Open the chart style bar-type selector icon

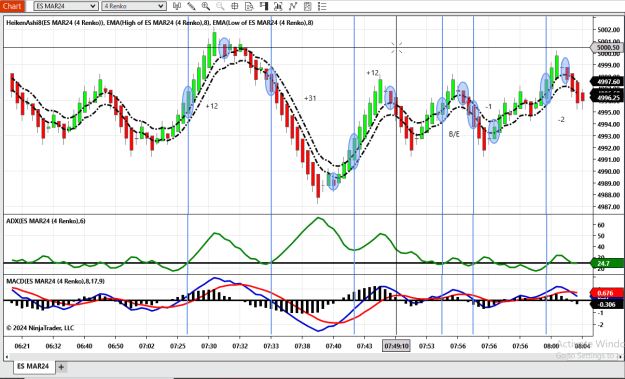[x=177, y=6]
